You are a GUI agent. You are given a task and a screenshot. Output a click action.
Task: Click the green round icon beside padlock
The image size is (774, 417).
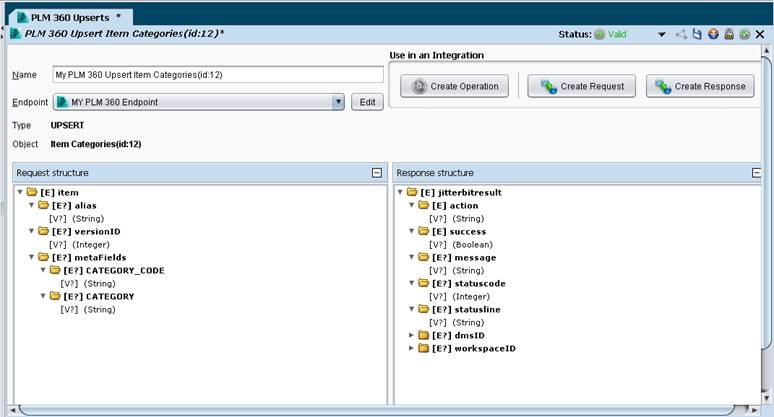744,34
